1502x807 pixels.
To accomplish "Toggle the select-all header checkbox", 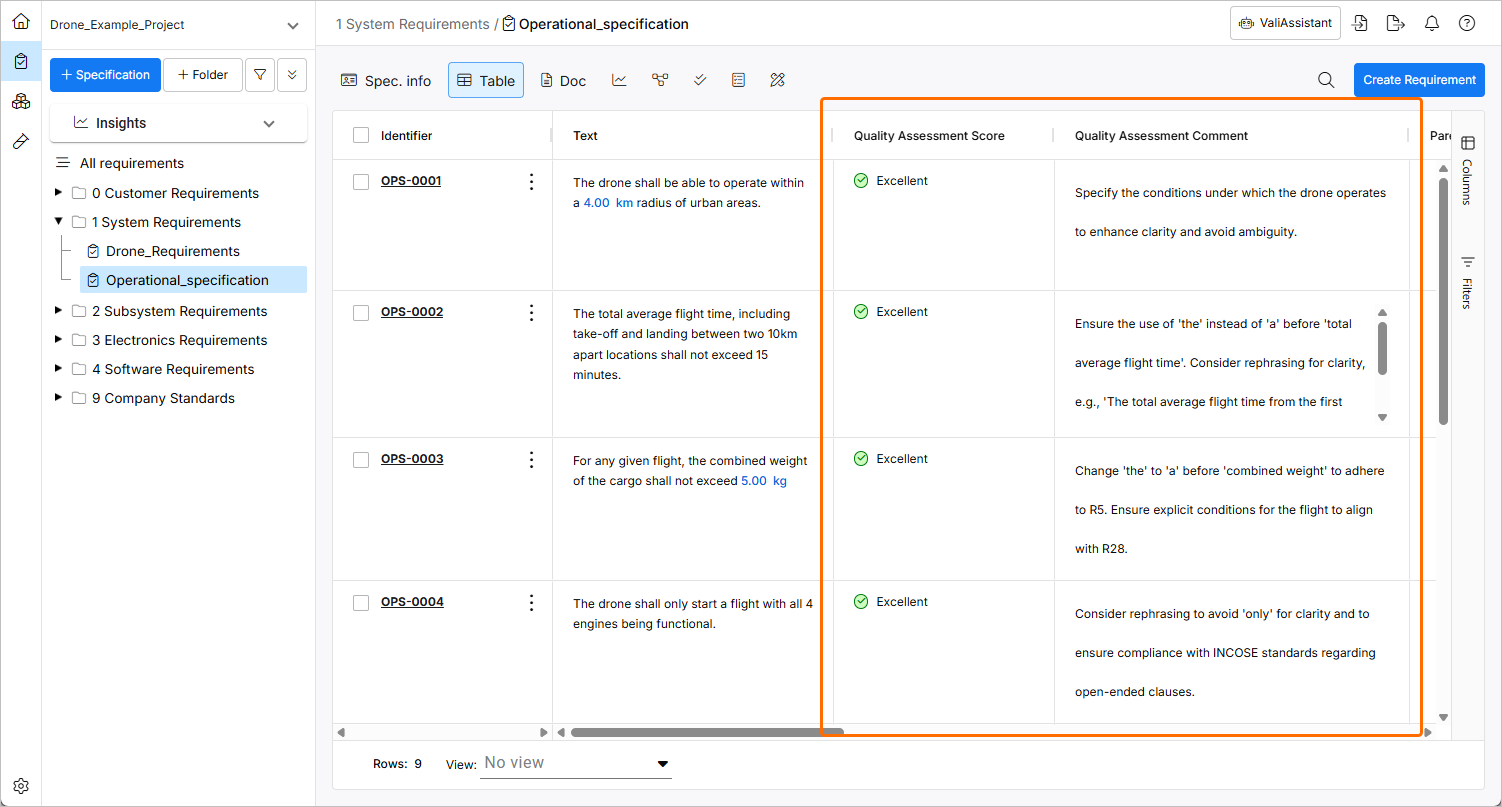I will coord(361,136).
